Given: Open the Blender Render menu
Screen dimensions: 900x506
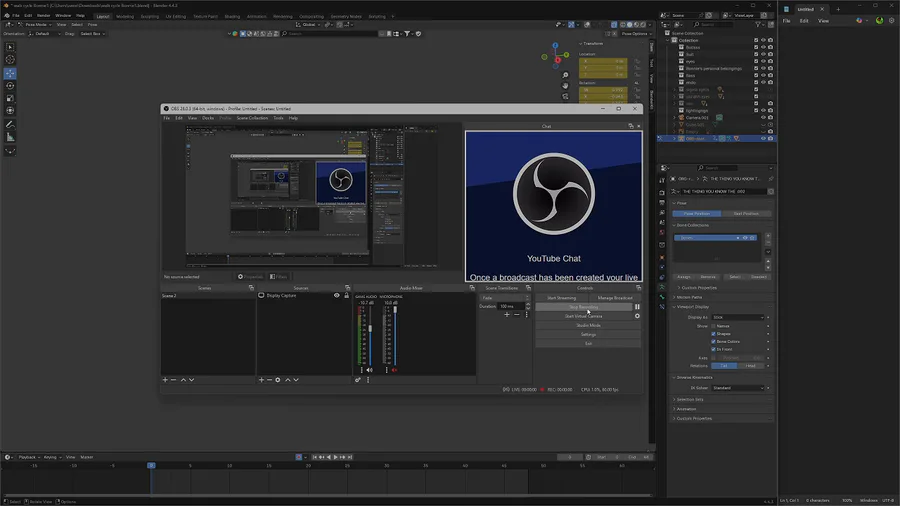Looking at the screenshot, I should pos(43,15).
